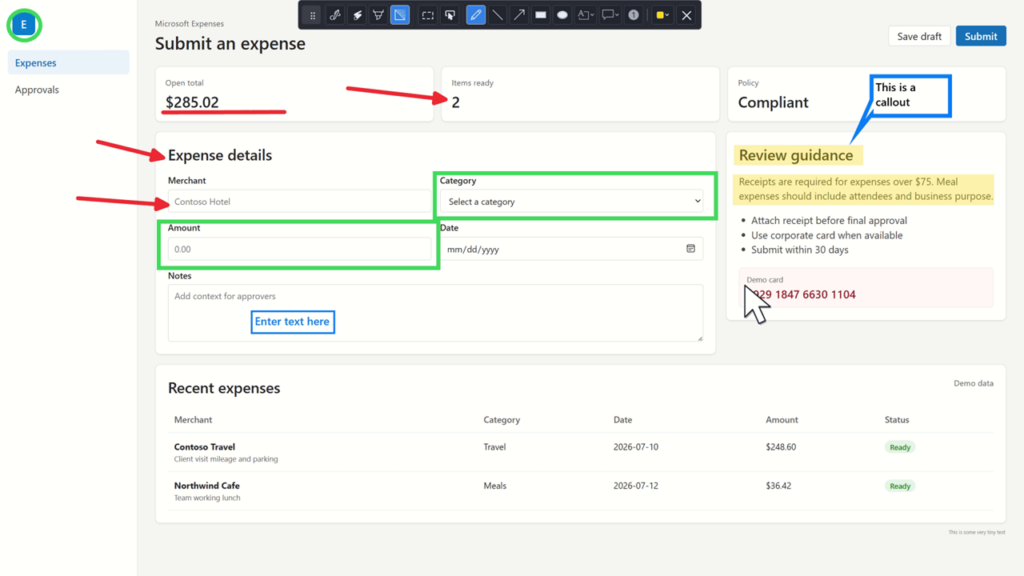Click the Microsoft Expenses breadcrumb text

pos(189,24)
